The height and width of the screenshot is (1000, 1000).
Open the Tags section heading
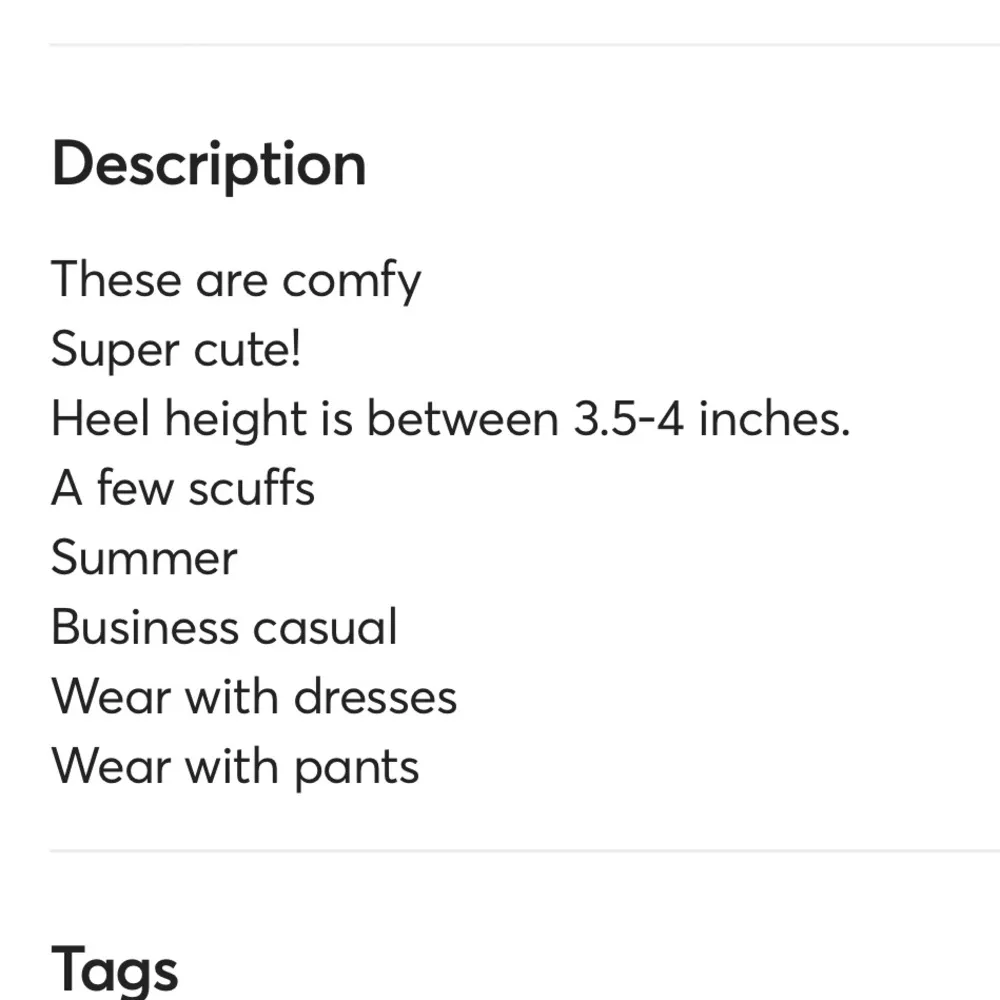115,970
